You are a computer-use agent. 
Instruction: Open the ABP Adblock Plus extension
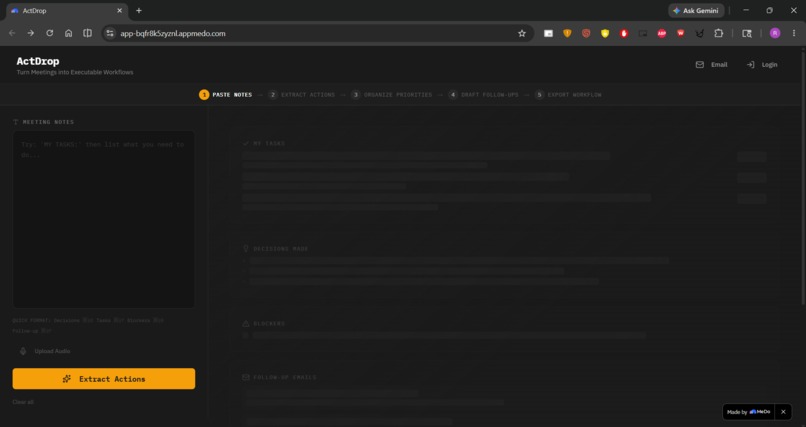pos(662,33)
